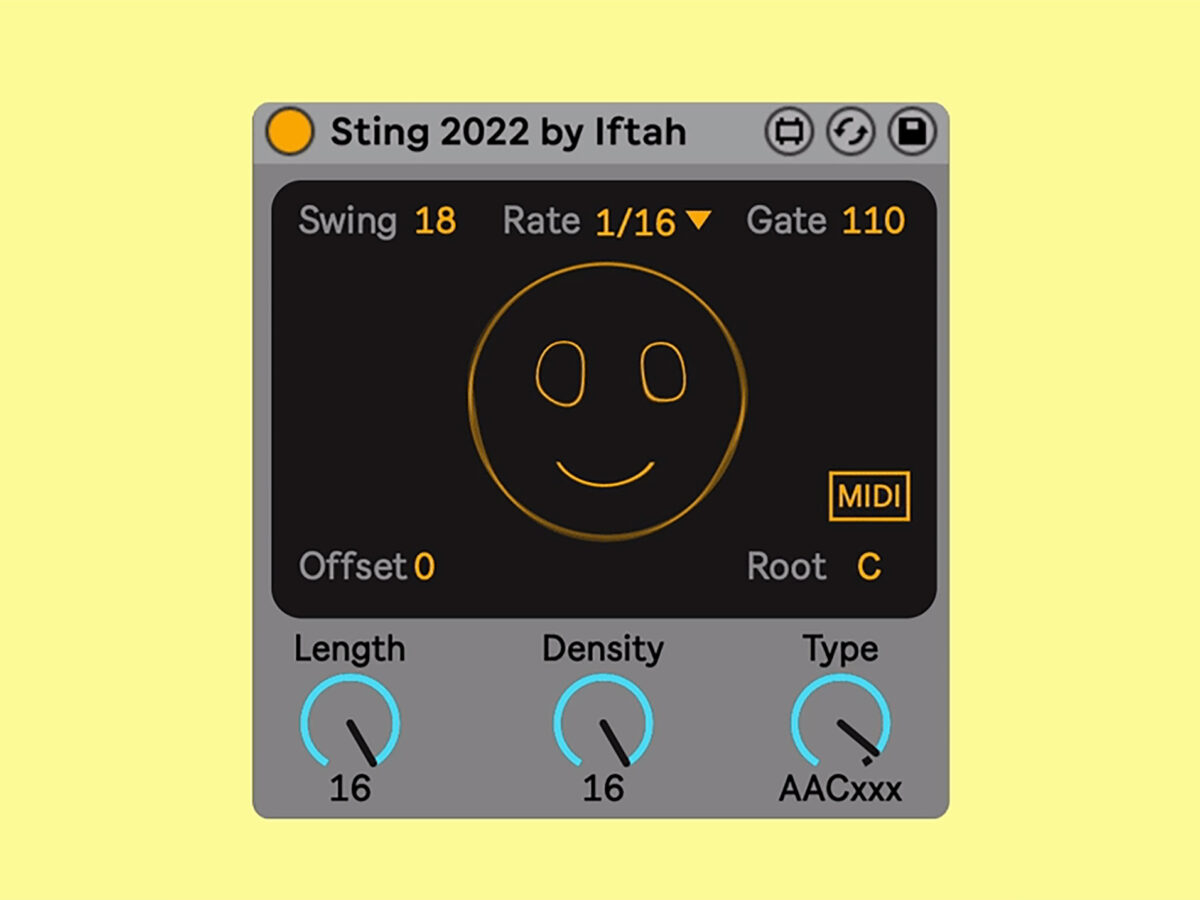Toggle the MIDI button
Image resolution: width=1200 pixels, height=900 pixels.
pyautogui.click(x=869, y=496)
